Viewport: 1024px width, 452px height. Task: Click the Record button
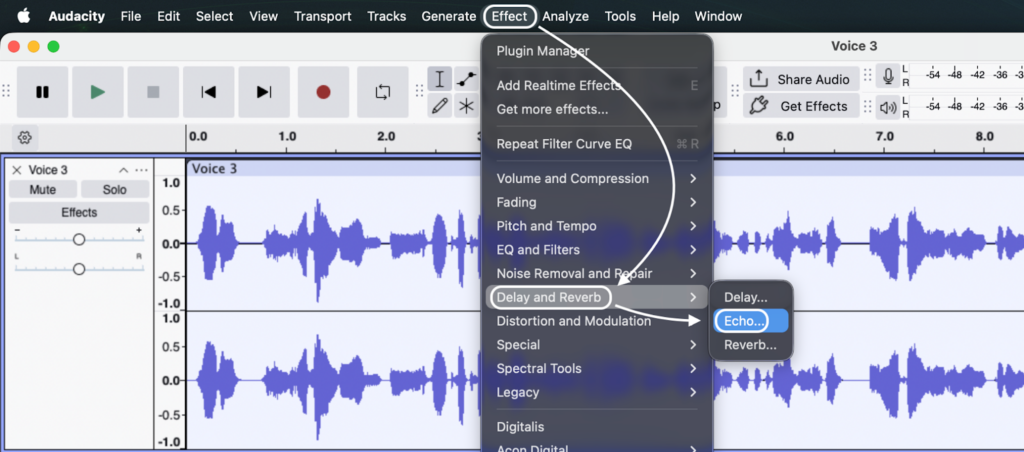pos(322,92)
